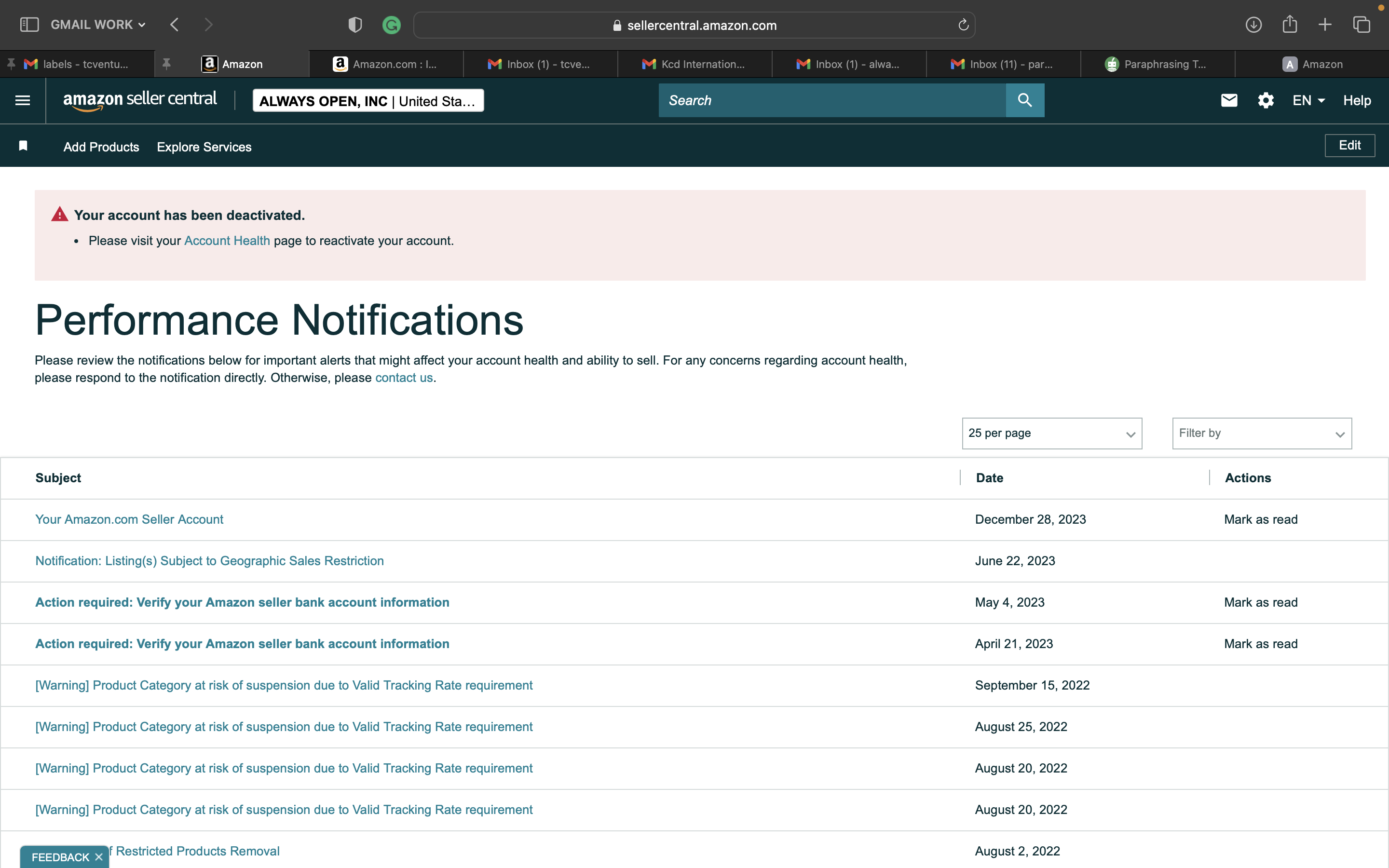Click the red warning triangle icon
This screenshot has width=1389, height=868.
click(60, 214)
